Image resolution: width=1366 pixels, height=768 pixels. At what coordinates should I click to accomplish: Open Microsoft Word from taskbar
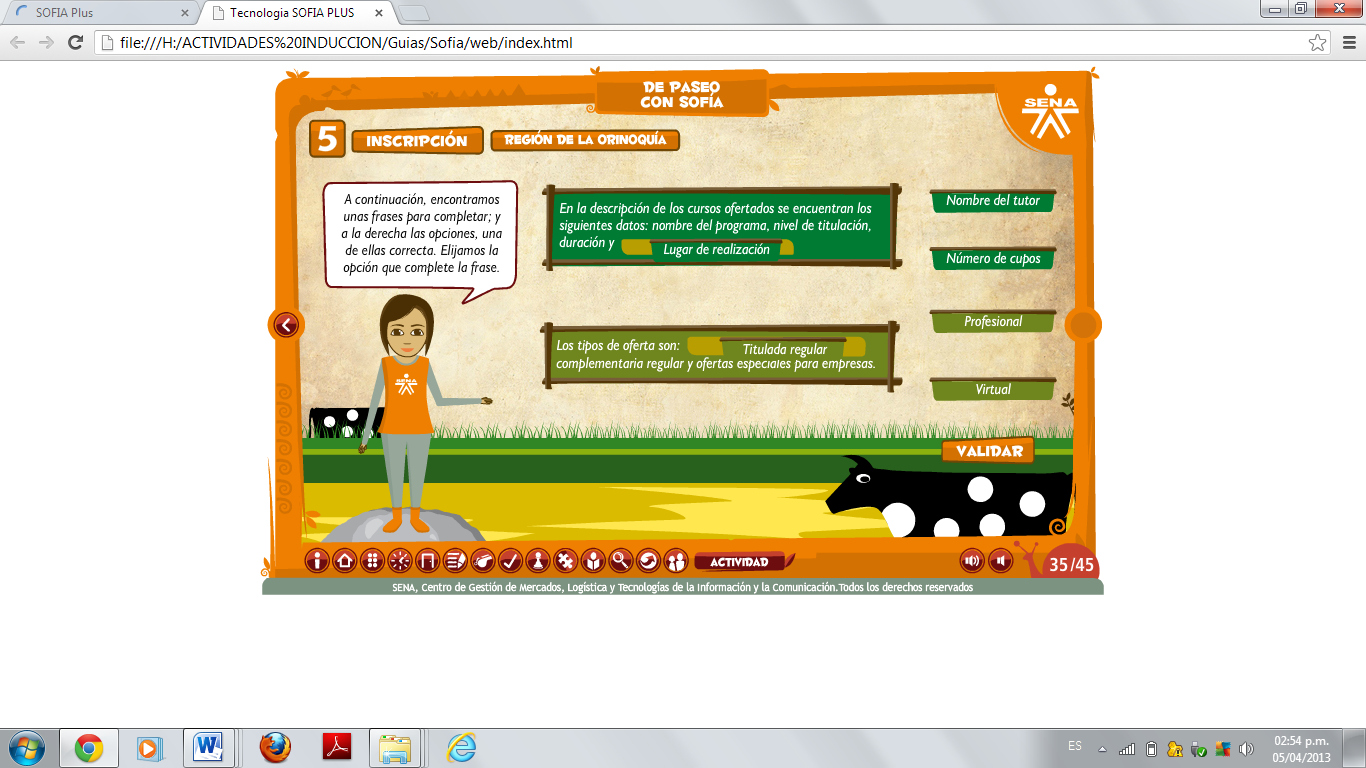[x=209, y=748]
